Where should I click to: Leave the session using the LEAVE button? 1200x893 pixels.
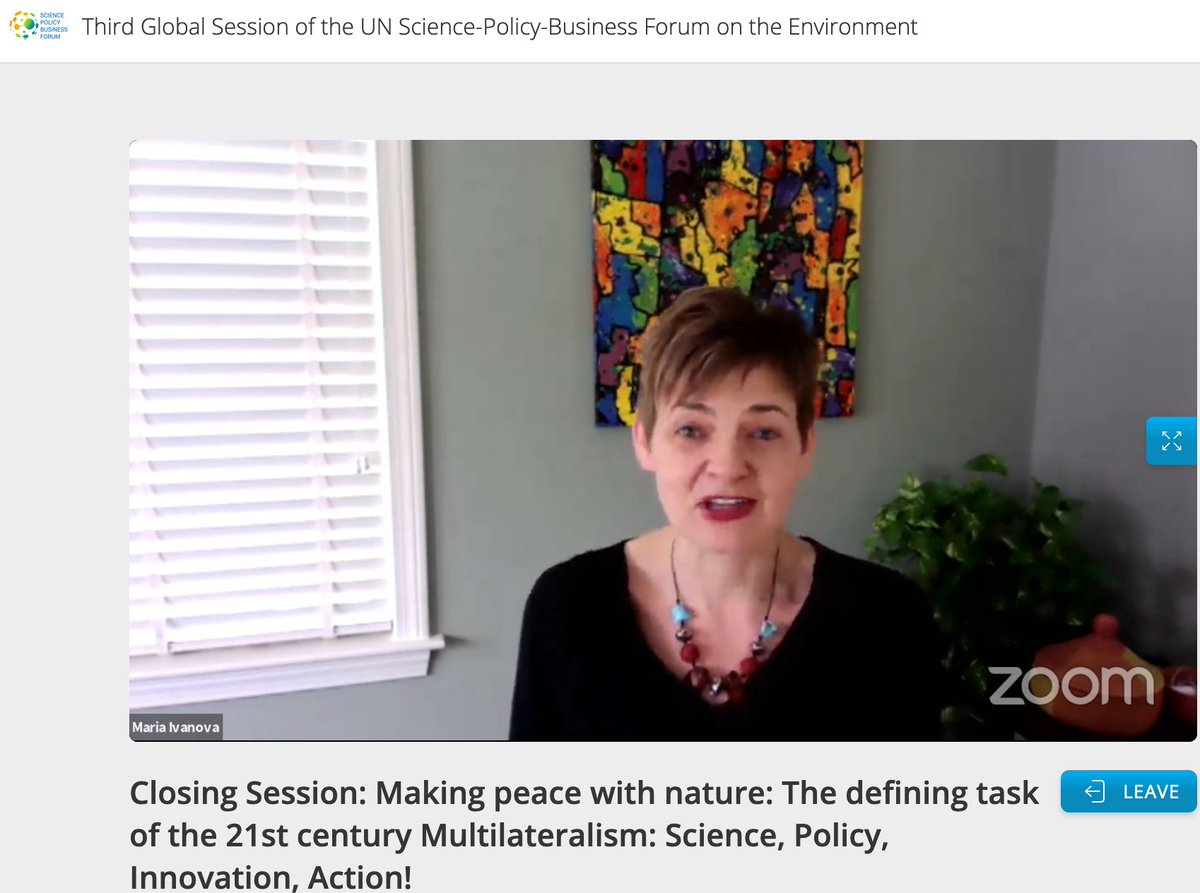[1129, 791]
